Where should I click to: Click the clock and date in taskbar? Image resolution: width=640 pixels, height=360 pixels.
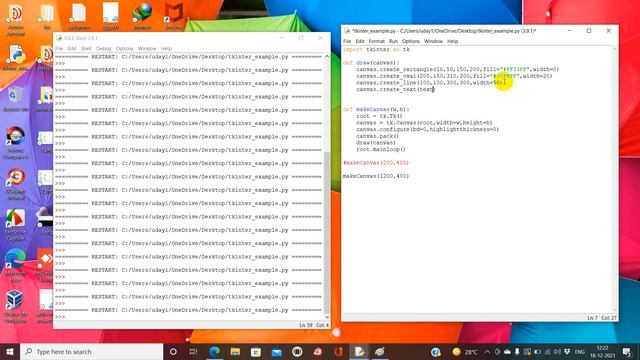coord(602,352)
